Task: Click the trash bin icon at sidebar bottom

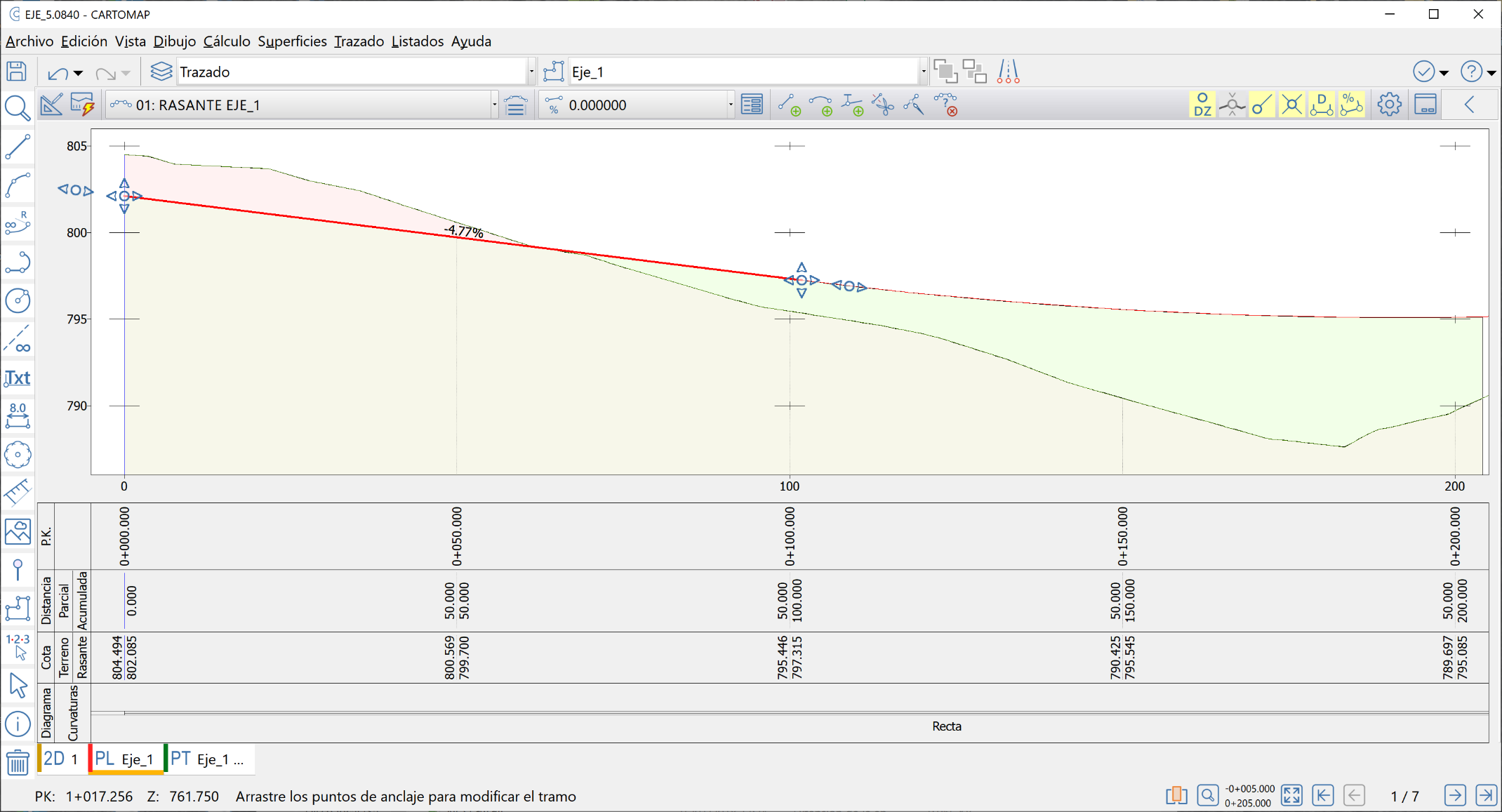Action: pos(18,763)
